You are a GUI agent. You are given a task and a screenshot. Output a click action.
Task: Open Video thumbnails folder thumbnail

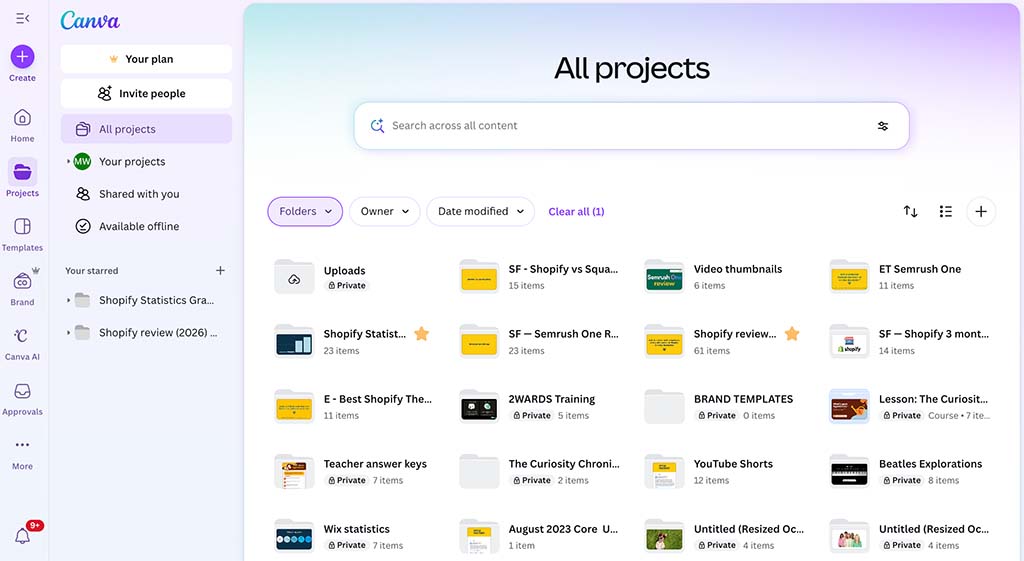pos(664,277)
